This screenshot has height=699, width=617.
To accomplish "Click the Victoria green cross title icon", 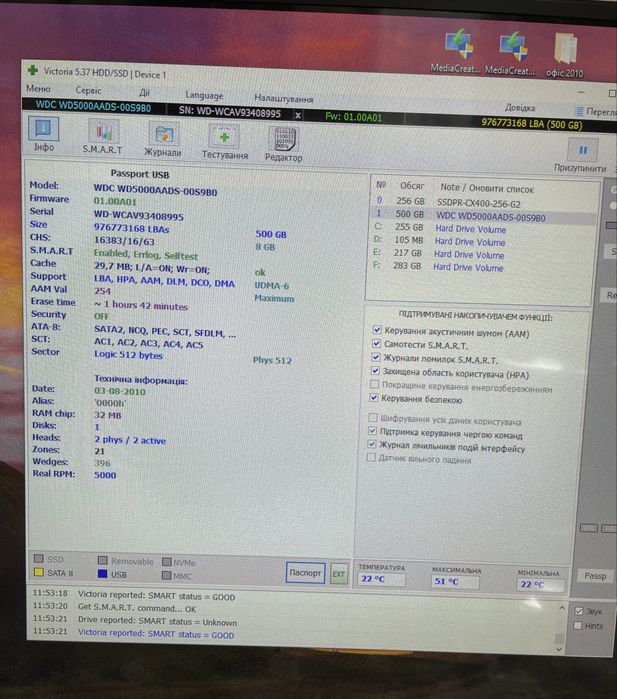I will click(33, 70).
